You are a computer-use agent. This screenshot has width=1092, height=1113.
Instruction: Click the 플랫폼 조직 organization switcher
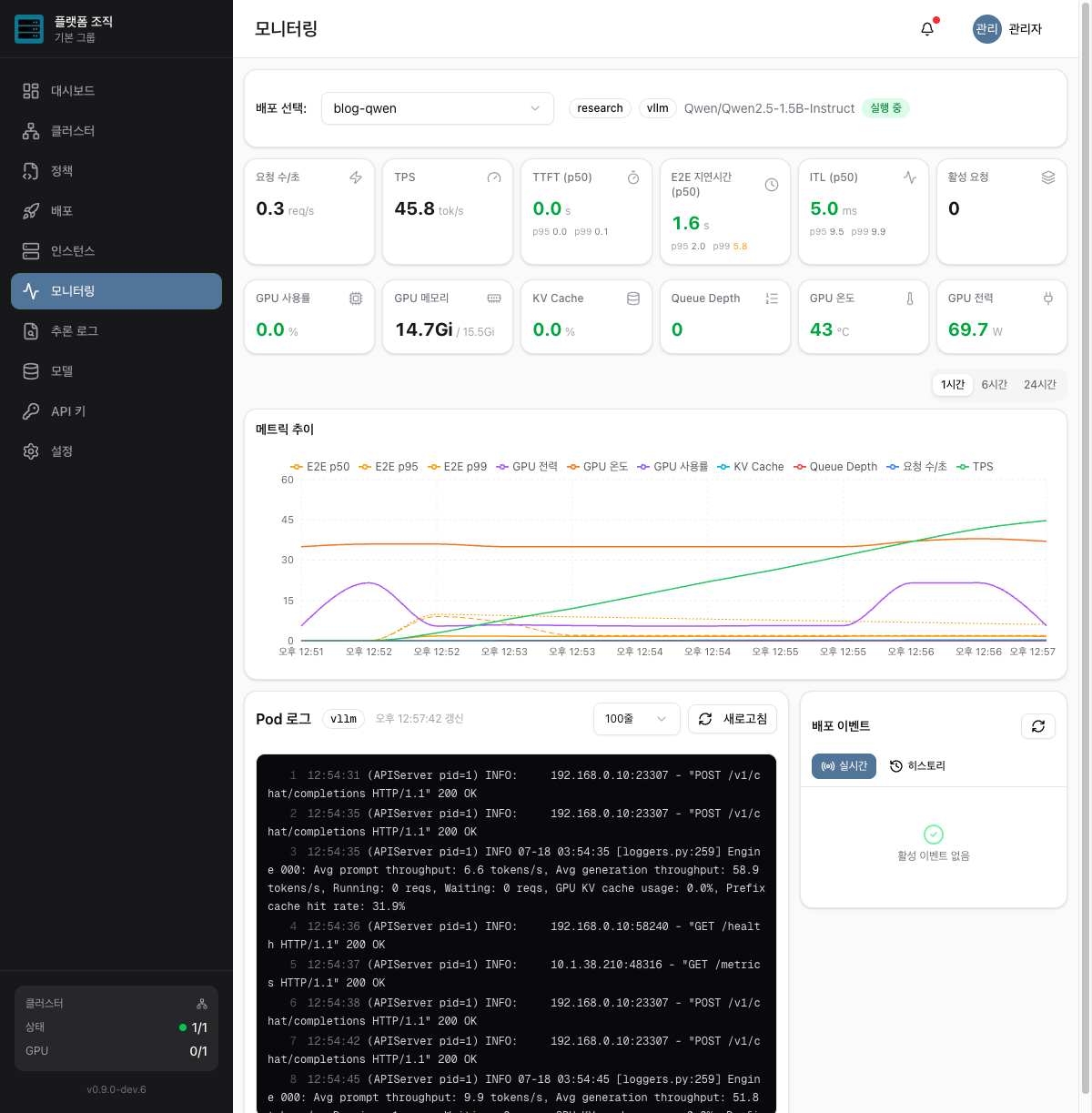(116, 29)
